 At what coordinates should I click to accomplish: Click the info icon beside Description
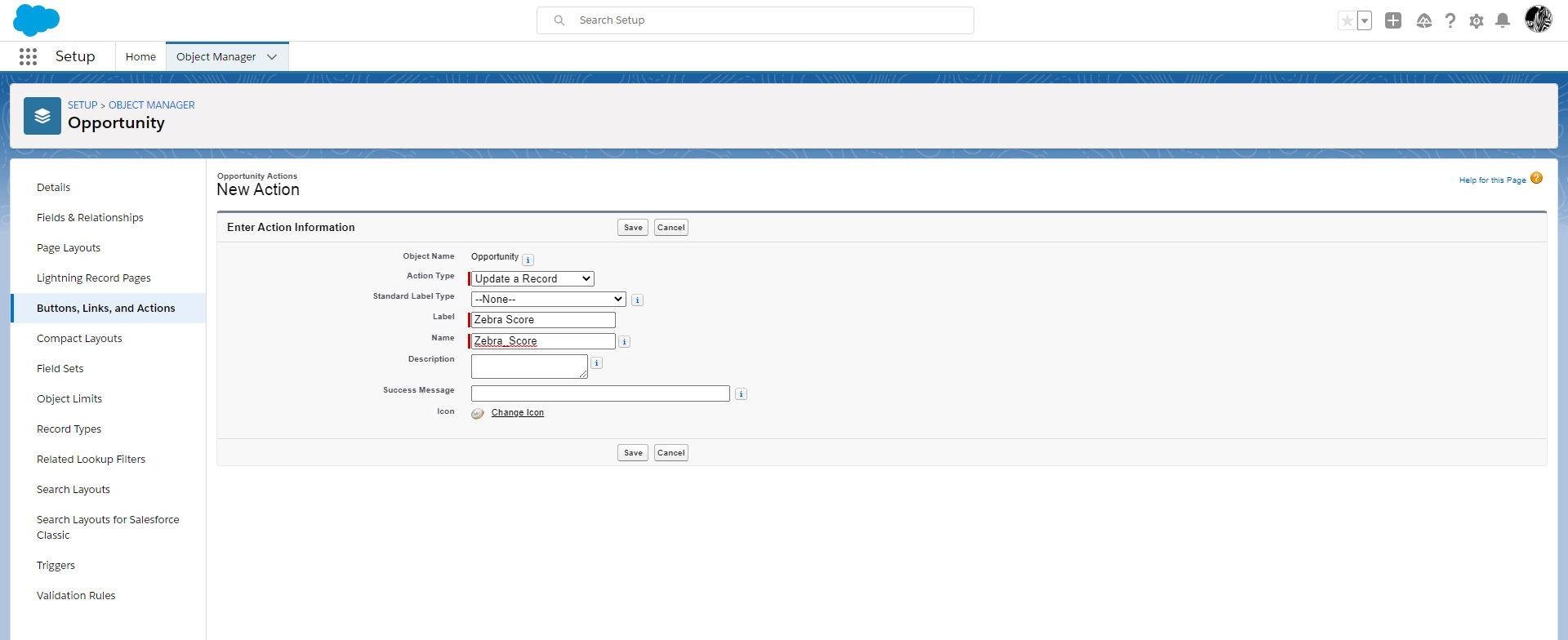tap(597, 363)
